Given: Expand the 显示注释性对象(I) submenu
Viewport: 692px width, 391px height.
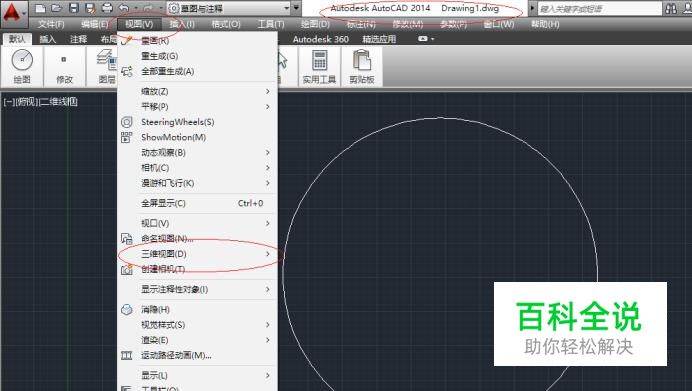Looking at the screenshot, I should pos(197,289).
